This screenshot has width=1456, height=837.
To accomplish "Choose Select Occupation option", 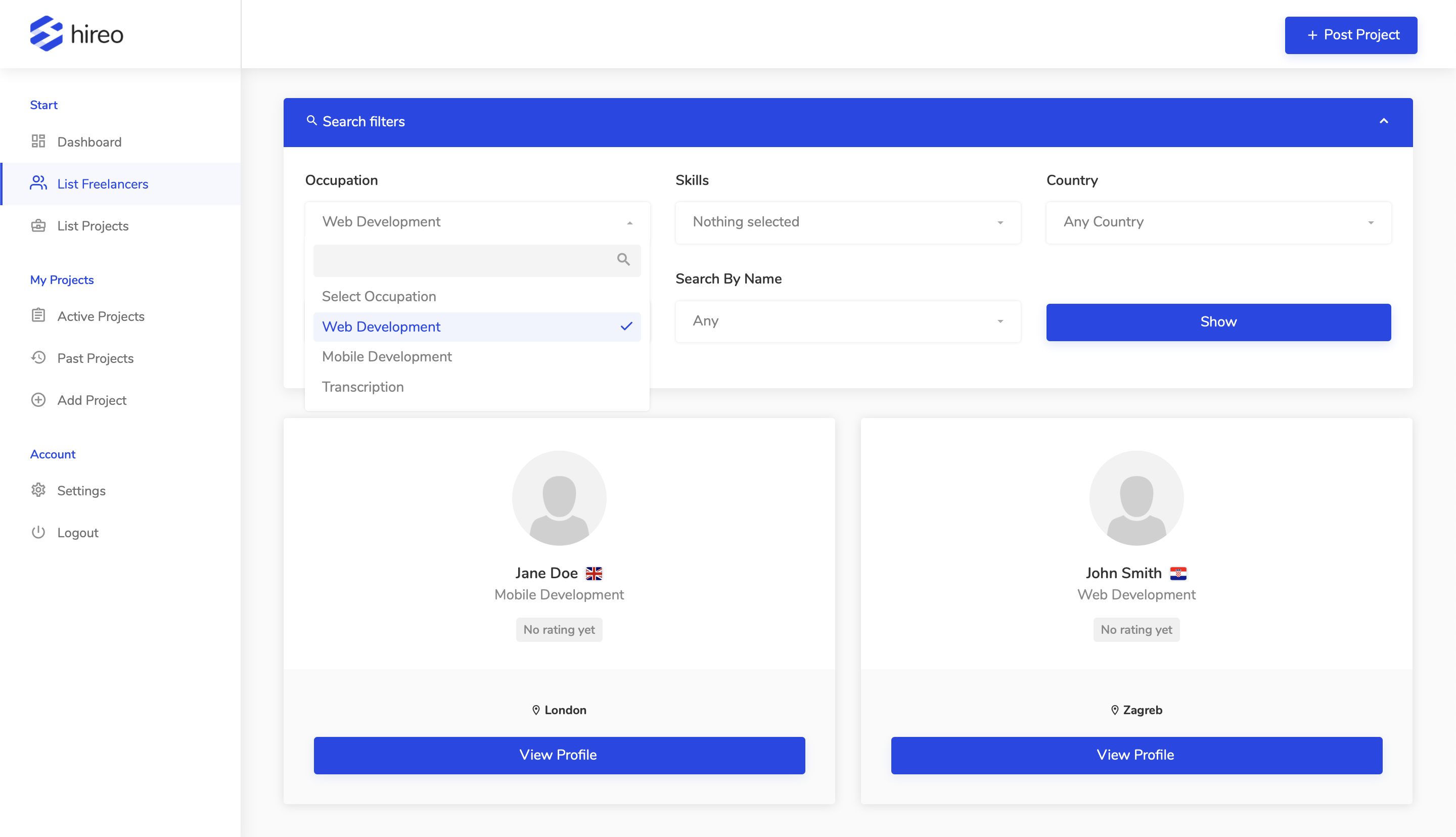I will point(477,297).
